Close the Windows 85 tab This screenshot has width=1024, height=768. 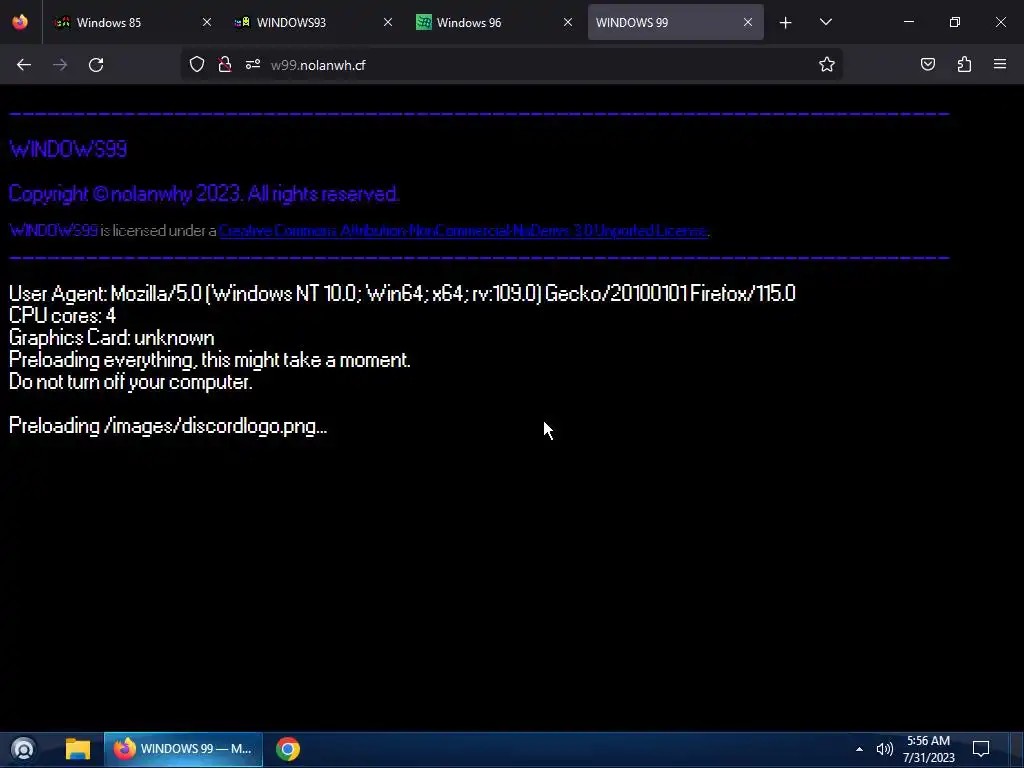pyautogui.click(x=207, y=22)
